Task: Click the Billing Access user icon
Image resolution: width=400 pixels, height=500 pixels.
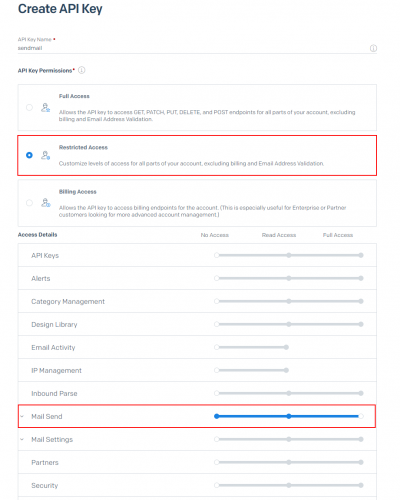Action: click(x=46, y=203)
